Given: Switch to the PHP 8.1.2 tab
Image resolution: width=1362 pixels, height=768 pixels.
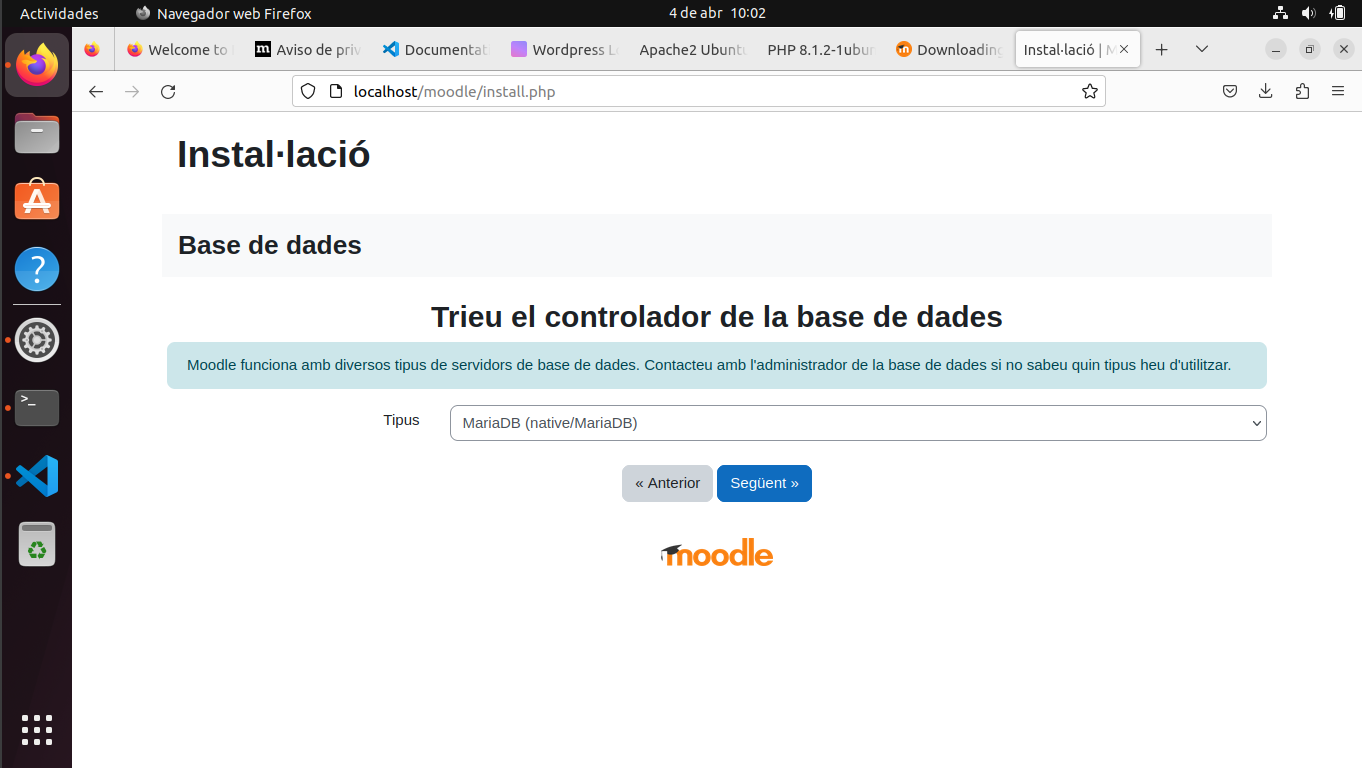Looking at the screenshot, I should tap(819, 49).
